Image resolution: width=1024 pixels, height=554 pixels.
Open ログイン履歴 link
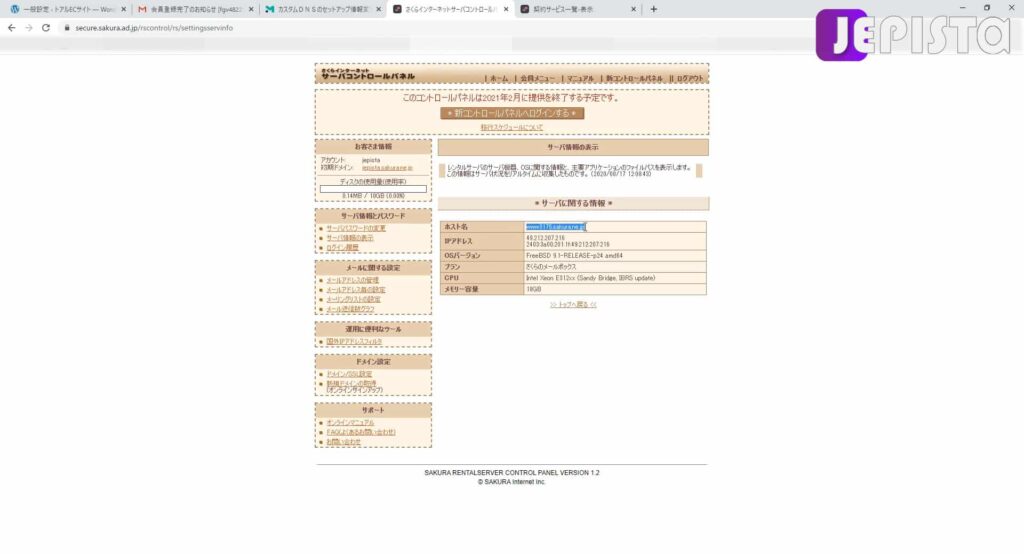point(342,248)
